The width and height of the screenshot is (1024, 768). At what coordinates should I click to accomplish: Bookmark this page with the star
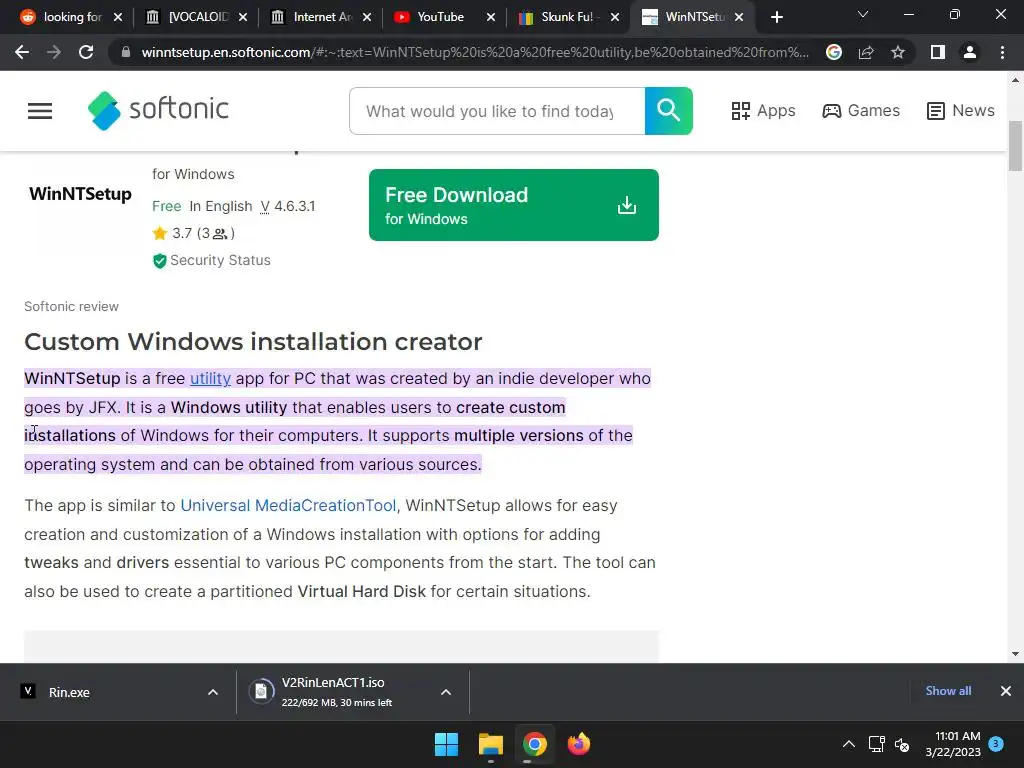pos(898,52)
